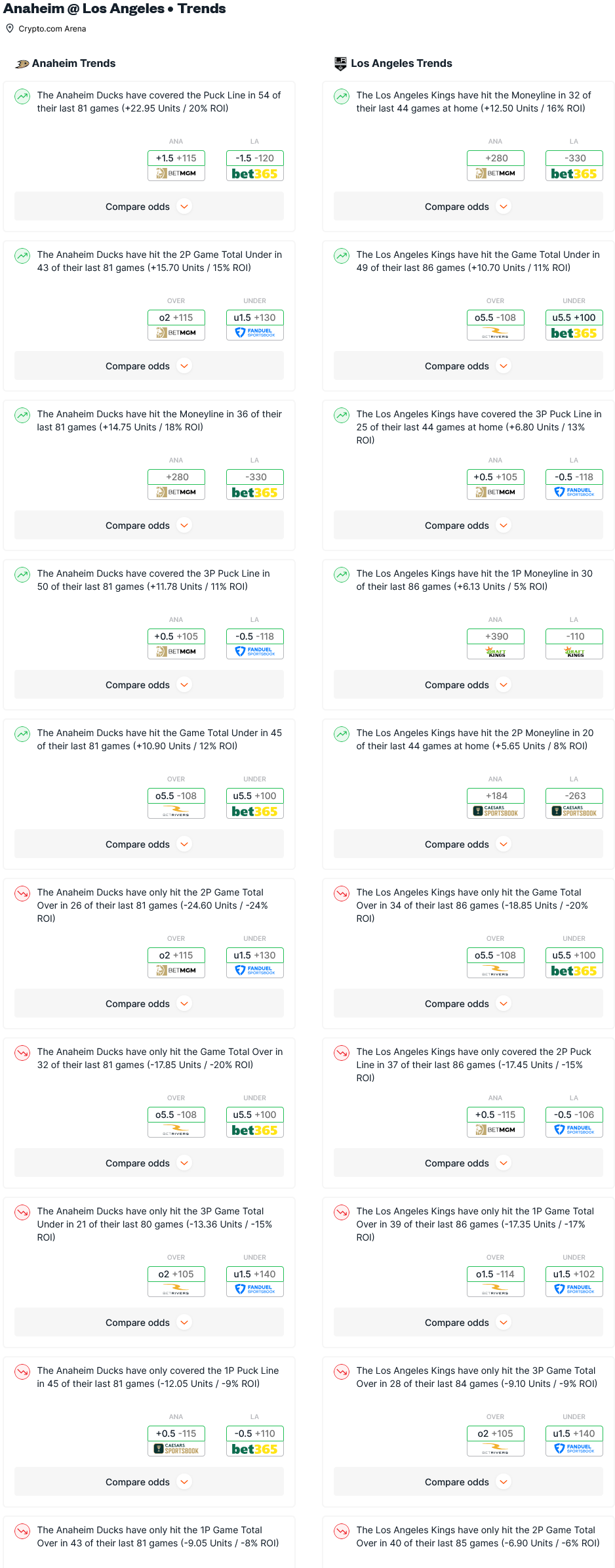Click the DraftKings logo under +390 odds
Image resolution: width=615 pixels, height=1568 pixels.
(x=496, y=652)
